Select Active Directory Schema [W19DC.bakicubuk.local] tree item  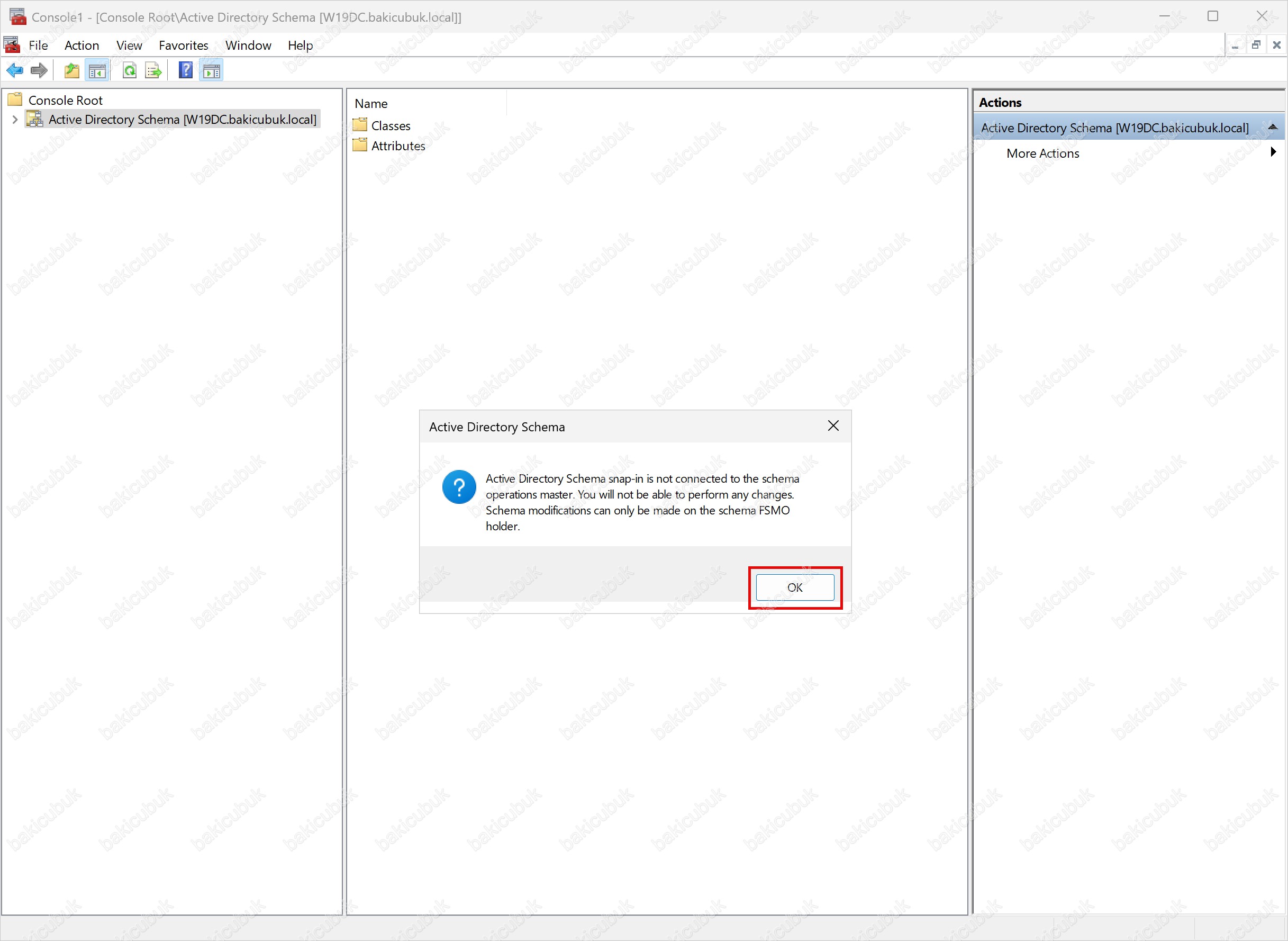[x=182, y=119]
